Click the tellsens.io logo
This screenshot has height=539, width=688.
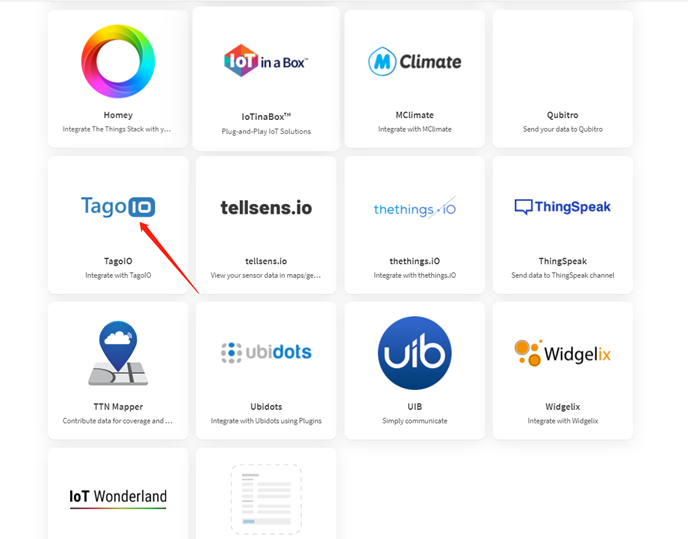(x=266, y=208)
